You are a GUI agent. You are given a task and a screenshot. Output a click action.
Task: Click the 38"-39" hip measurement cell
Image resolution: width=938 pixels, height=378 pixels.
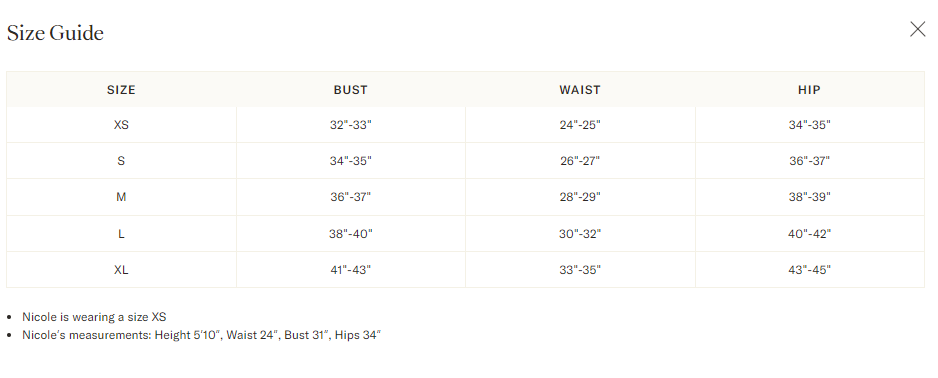[809, 197]
